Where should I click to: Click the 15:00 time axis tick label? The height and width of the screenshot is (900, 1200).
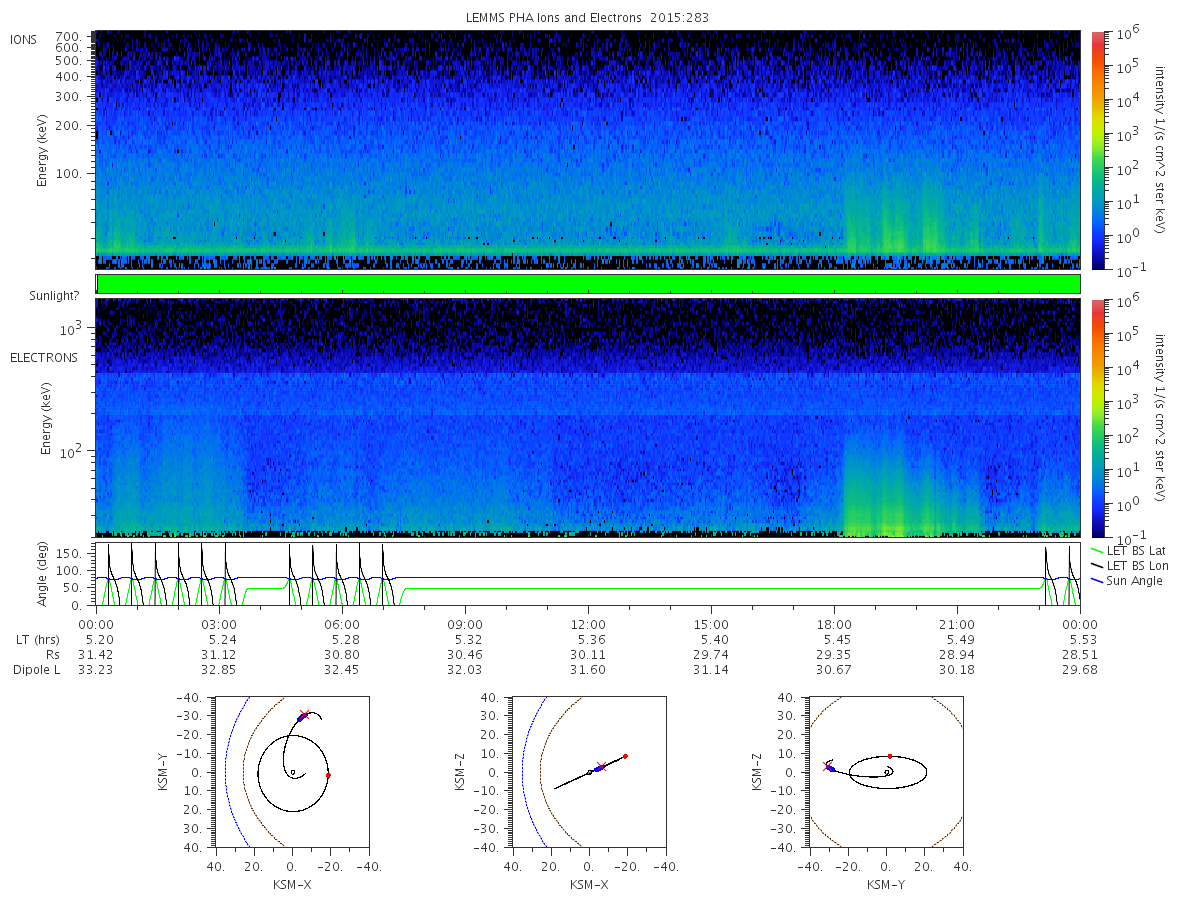pos(711,624)
